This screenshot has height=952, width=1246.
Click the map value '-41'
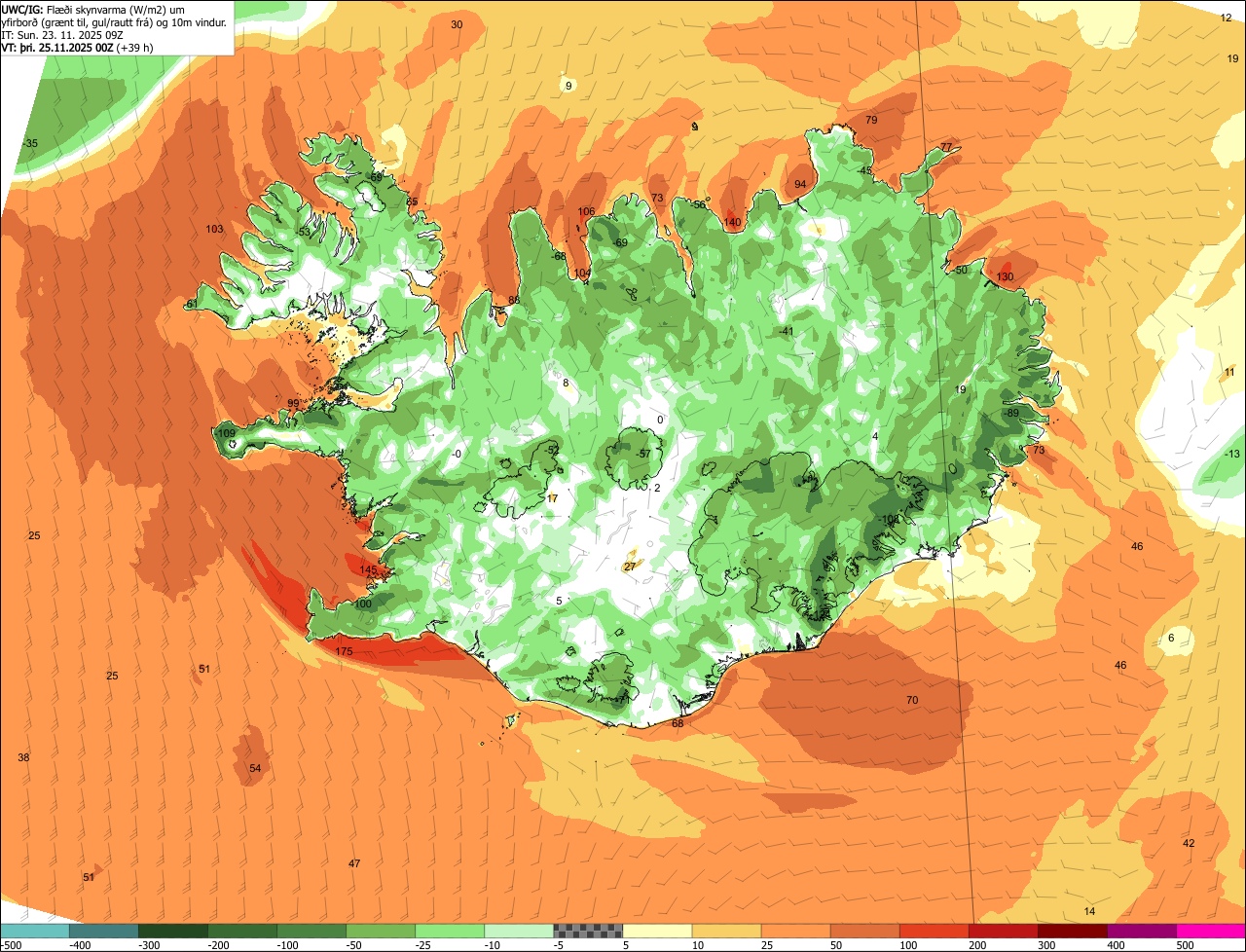click(787, 332)
